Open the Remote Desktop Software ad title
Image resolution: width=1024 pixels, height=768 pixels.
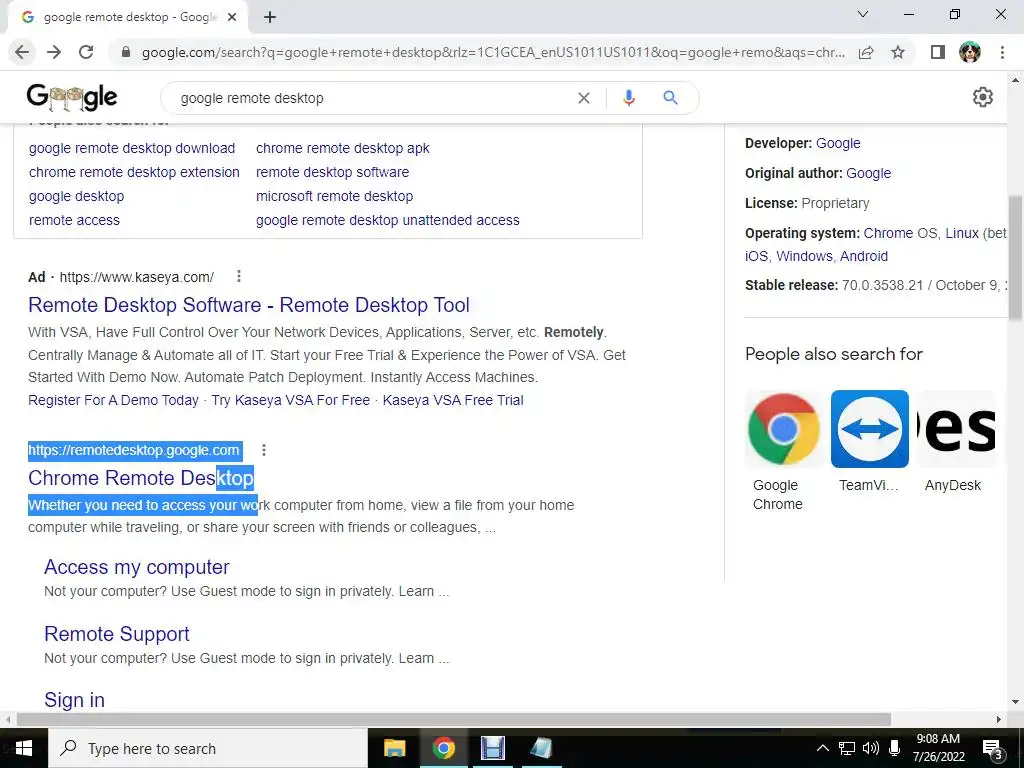249,305
